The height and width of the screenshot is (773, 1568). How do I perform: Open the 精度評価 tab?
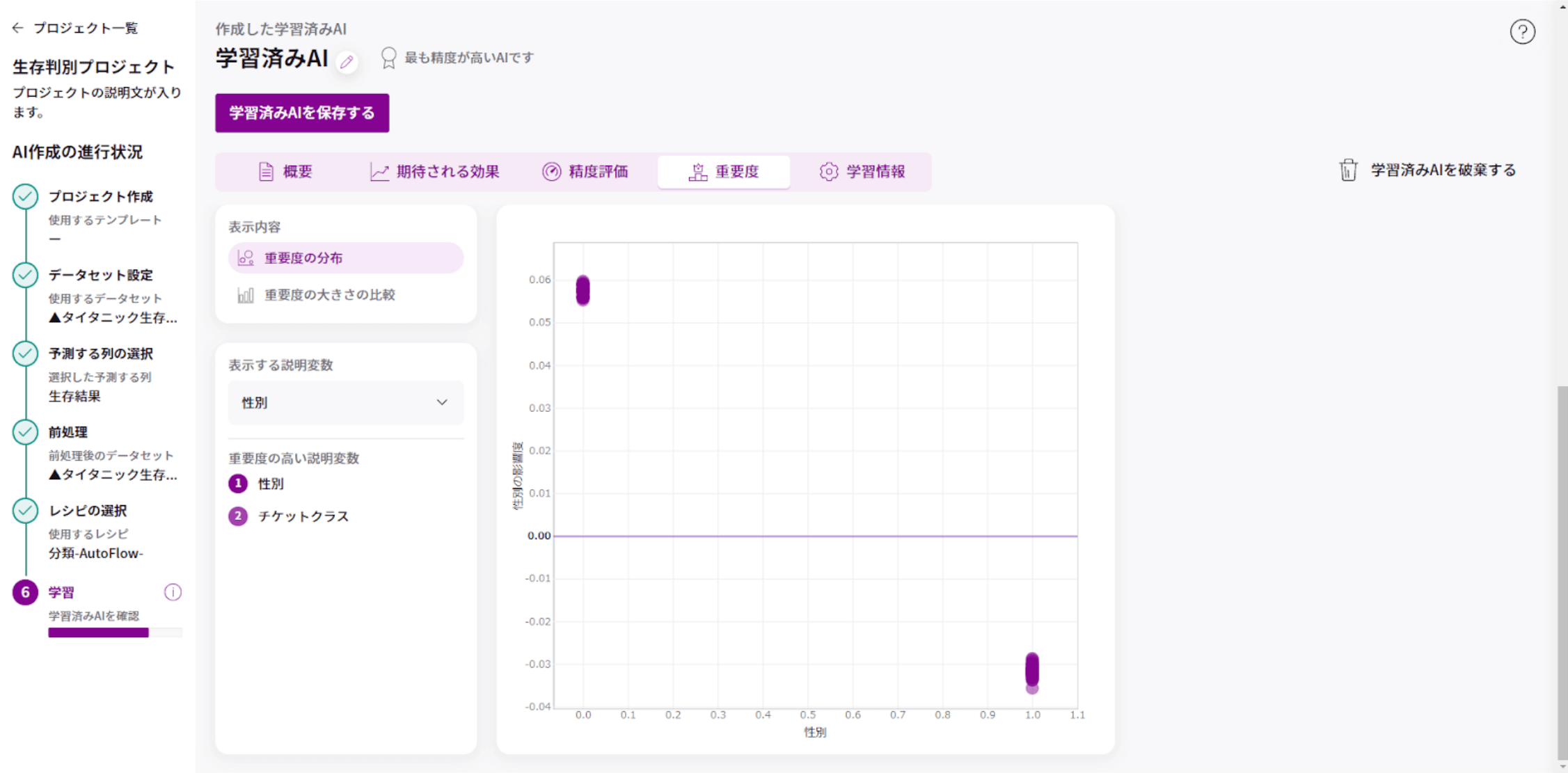tap(585, 172)
